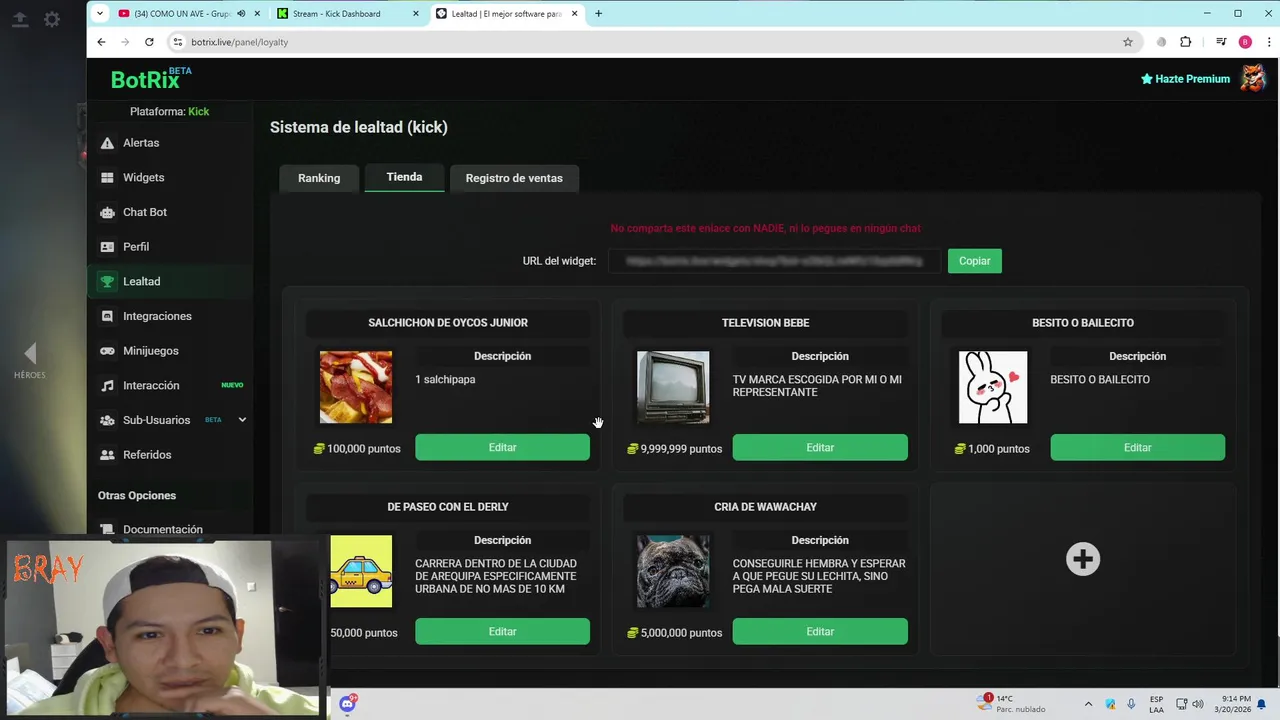Switch to the Ranking tab
This screenshot has height=720, width=1280.
point(319,178)
